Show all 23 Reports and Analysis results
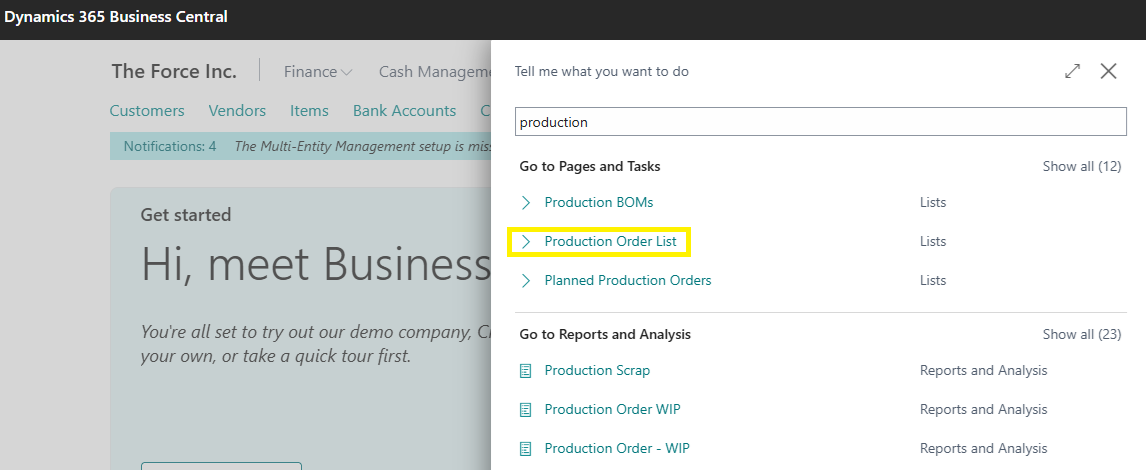 pyautogui.click(x=1081, y=334)
